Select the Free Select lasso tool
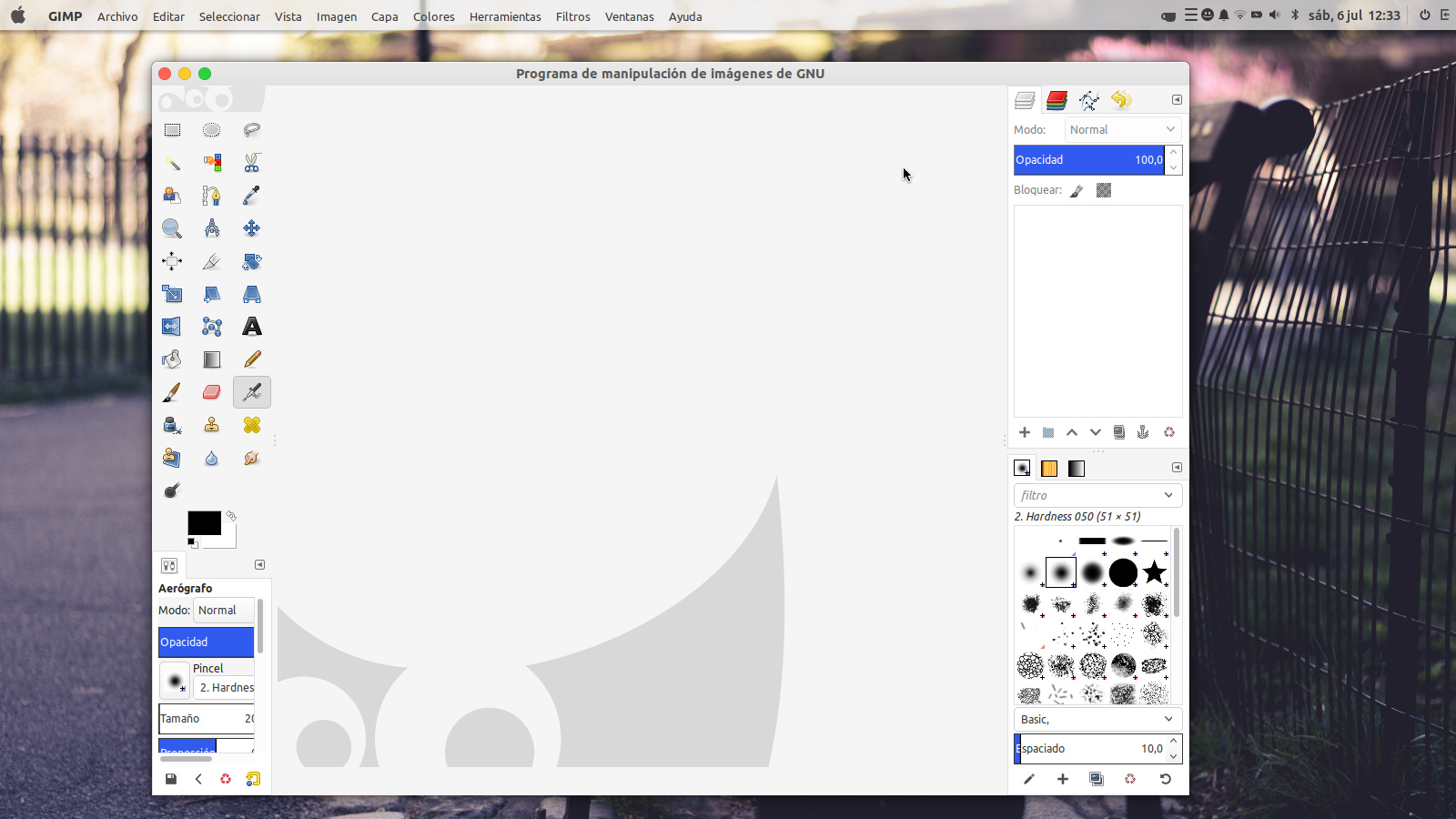The image size is (1456, 819). click(252, 130)
